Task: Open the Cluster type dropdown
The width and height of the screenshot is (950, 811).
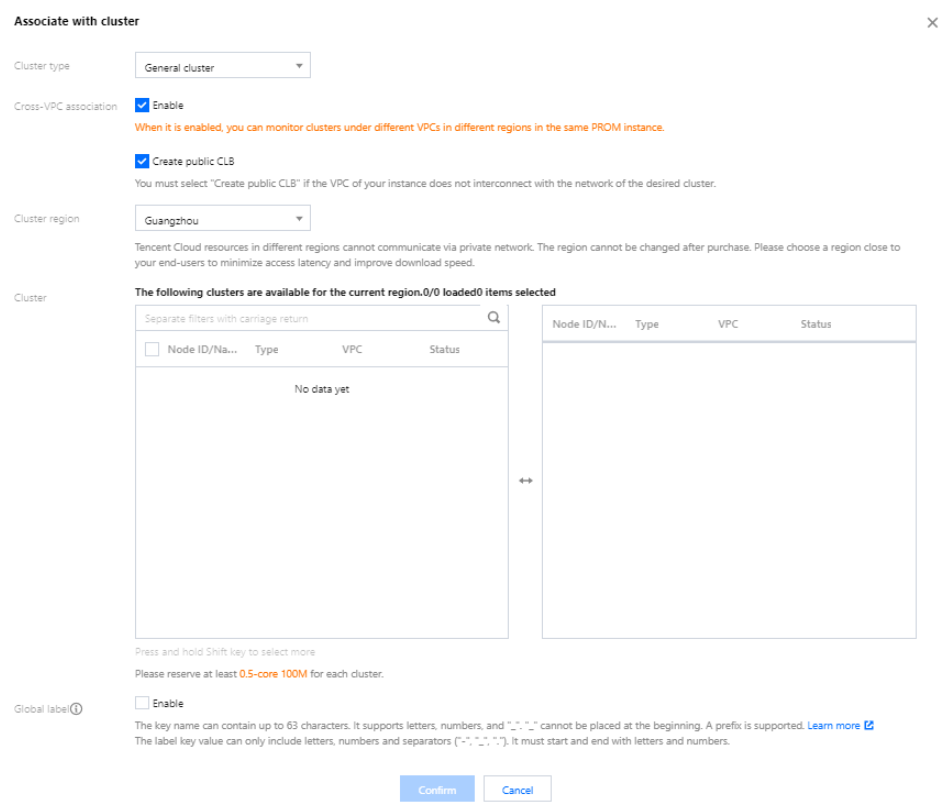Action: pyautogui.click(x=222, y=67)
